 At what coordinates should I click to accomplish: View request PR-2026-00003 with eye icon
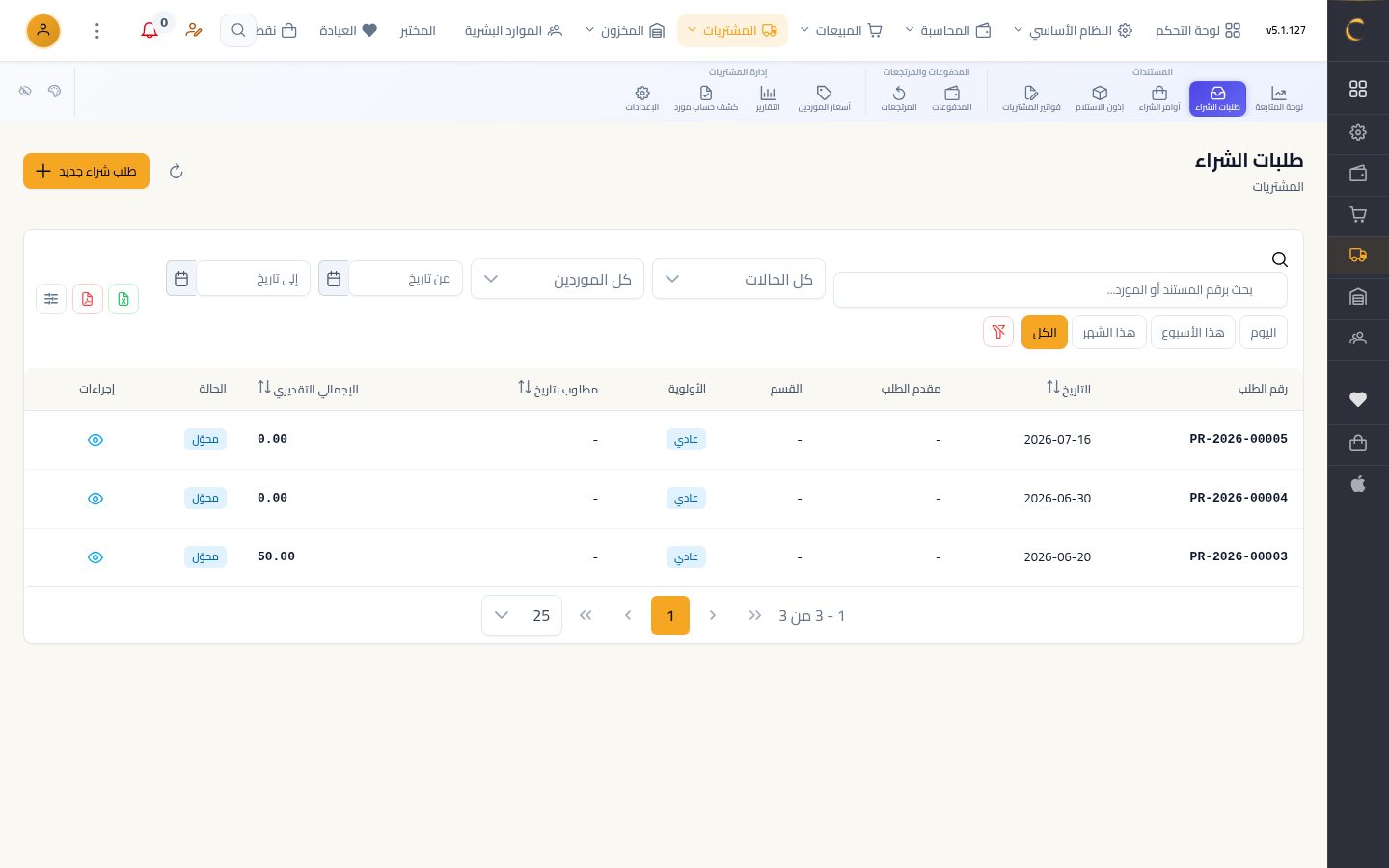95,557
